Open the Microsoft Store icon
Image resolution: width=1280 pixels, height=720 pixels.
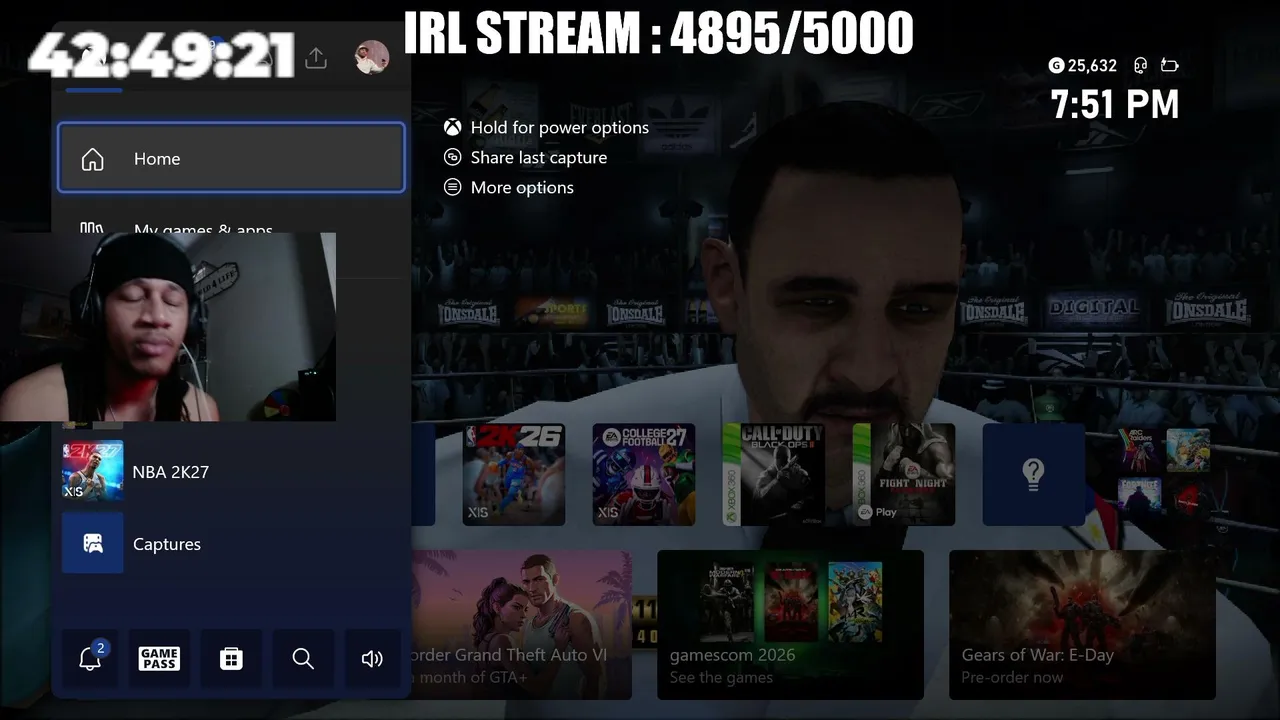click(x=231, y=658)
